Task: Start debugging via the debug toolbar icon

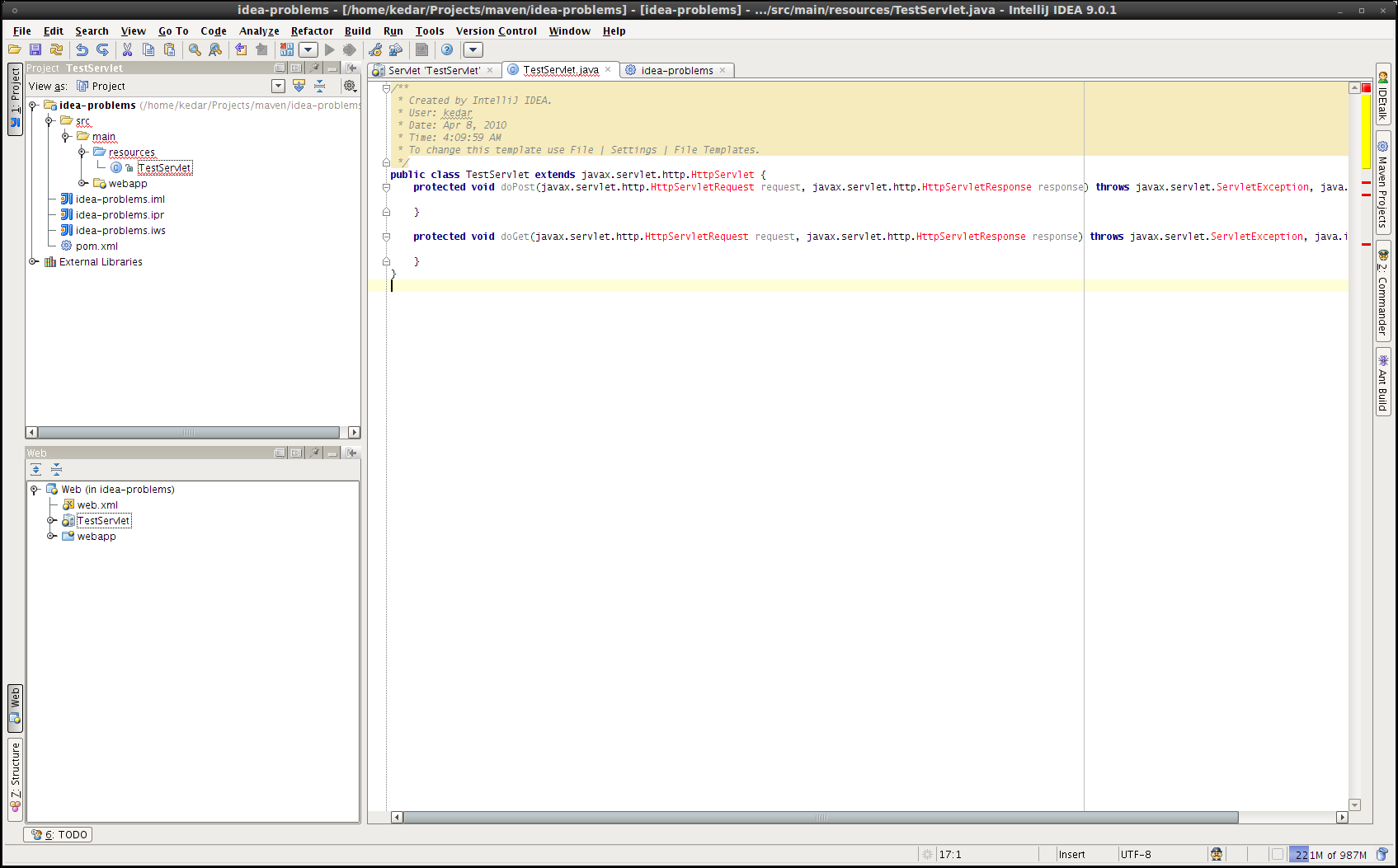Action: coord(349,49)
